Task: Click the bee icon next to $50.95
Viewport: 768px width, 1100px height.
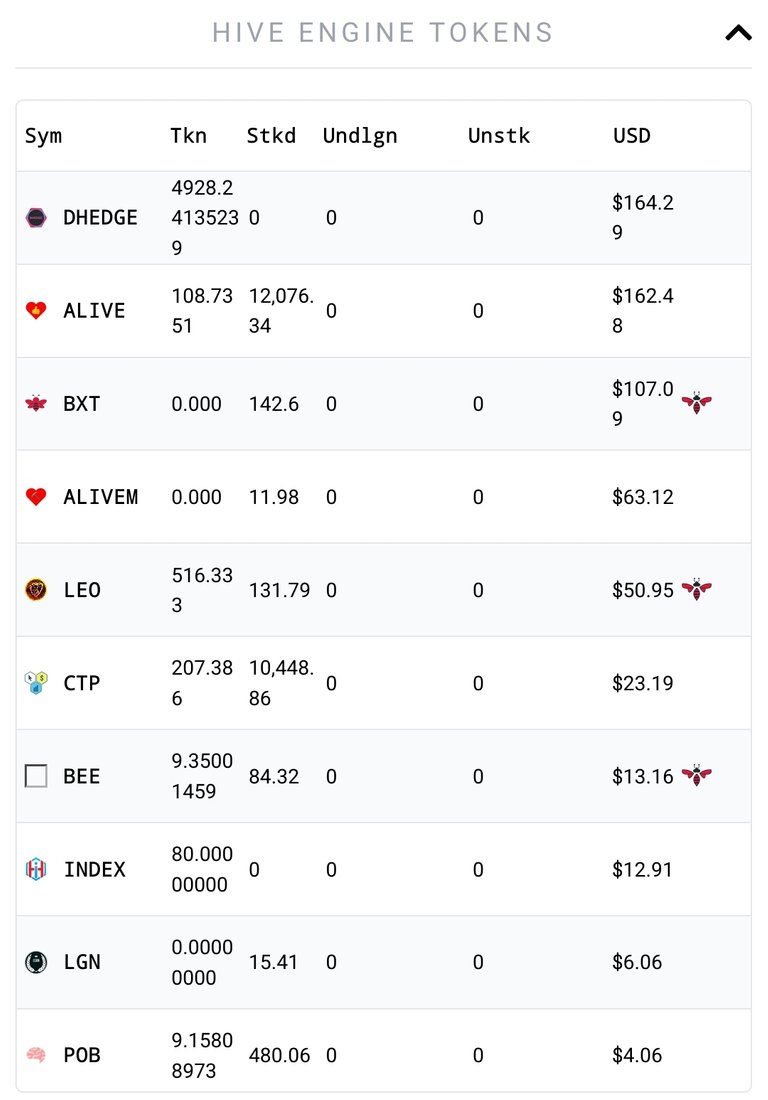Action: (x=696, y=589)
